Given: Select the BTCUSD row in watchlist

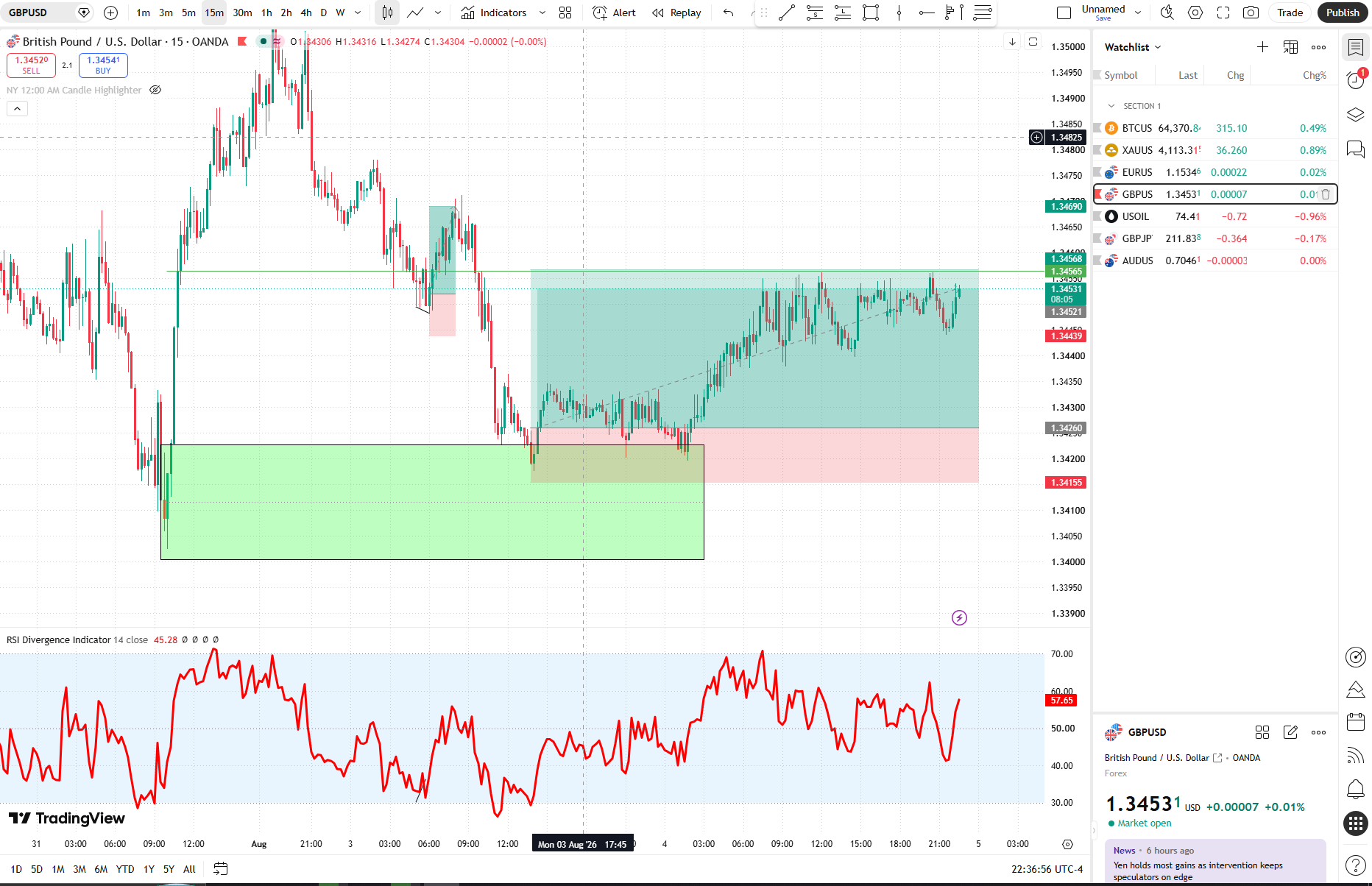Looking at the screenshot, I should coord(1215,128).
